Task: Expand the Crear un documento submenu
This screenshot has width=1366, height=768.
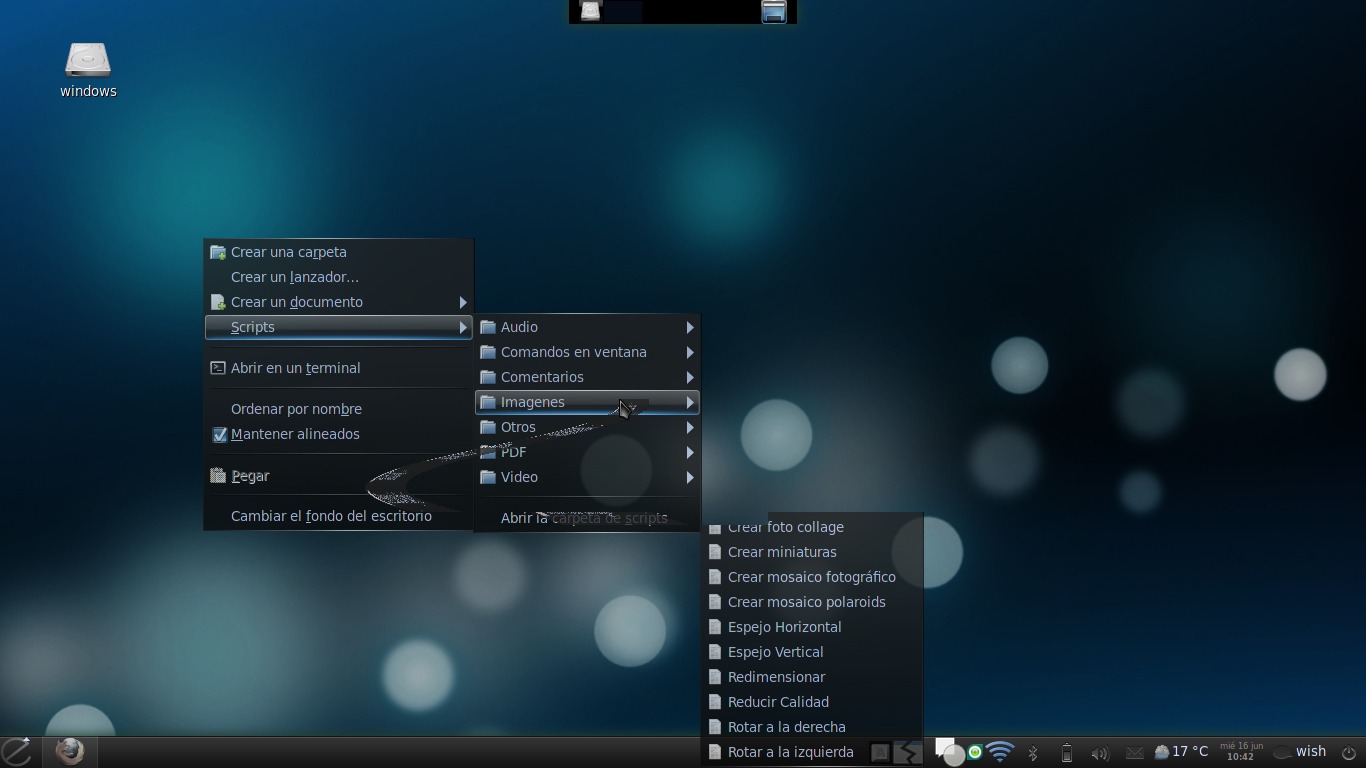Action: pos(338,302)
